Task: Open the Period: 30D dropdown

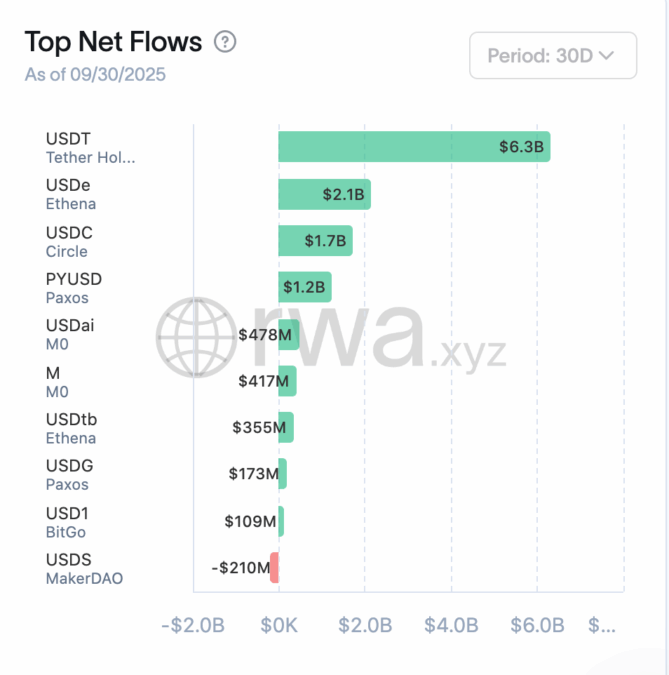Action: pos(553,55)
